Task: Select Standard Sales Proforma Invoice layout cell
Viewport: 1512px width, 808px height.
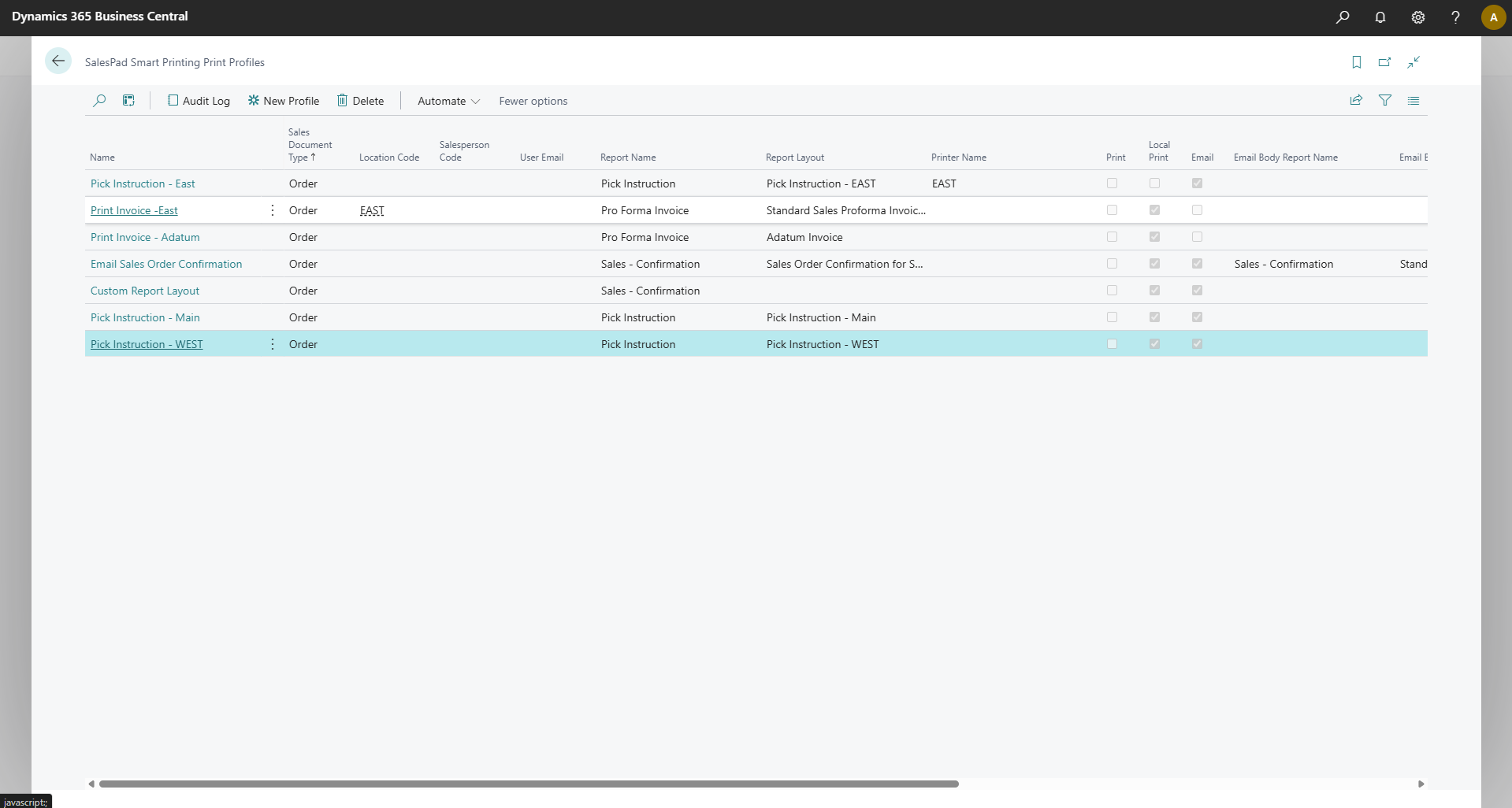Action: tap(846, 210)
